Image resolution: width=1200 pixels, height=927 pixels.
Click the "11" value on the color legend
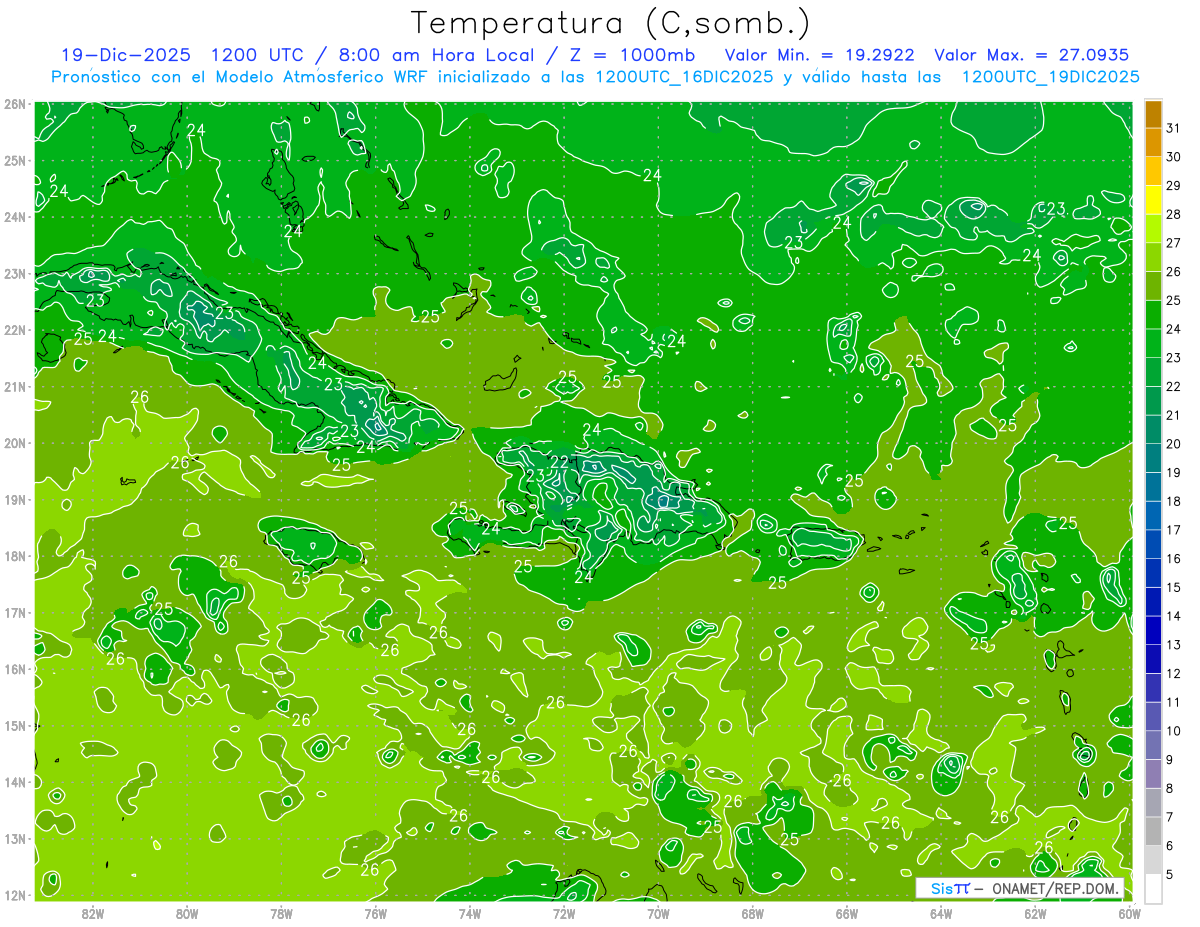pos(1173,701)
